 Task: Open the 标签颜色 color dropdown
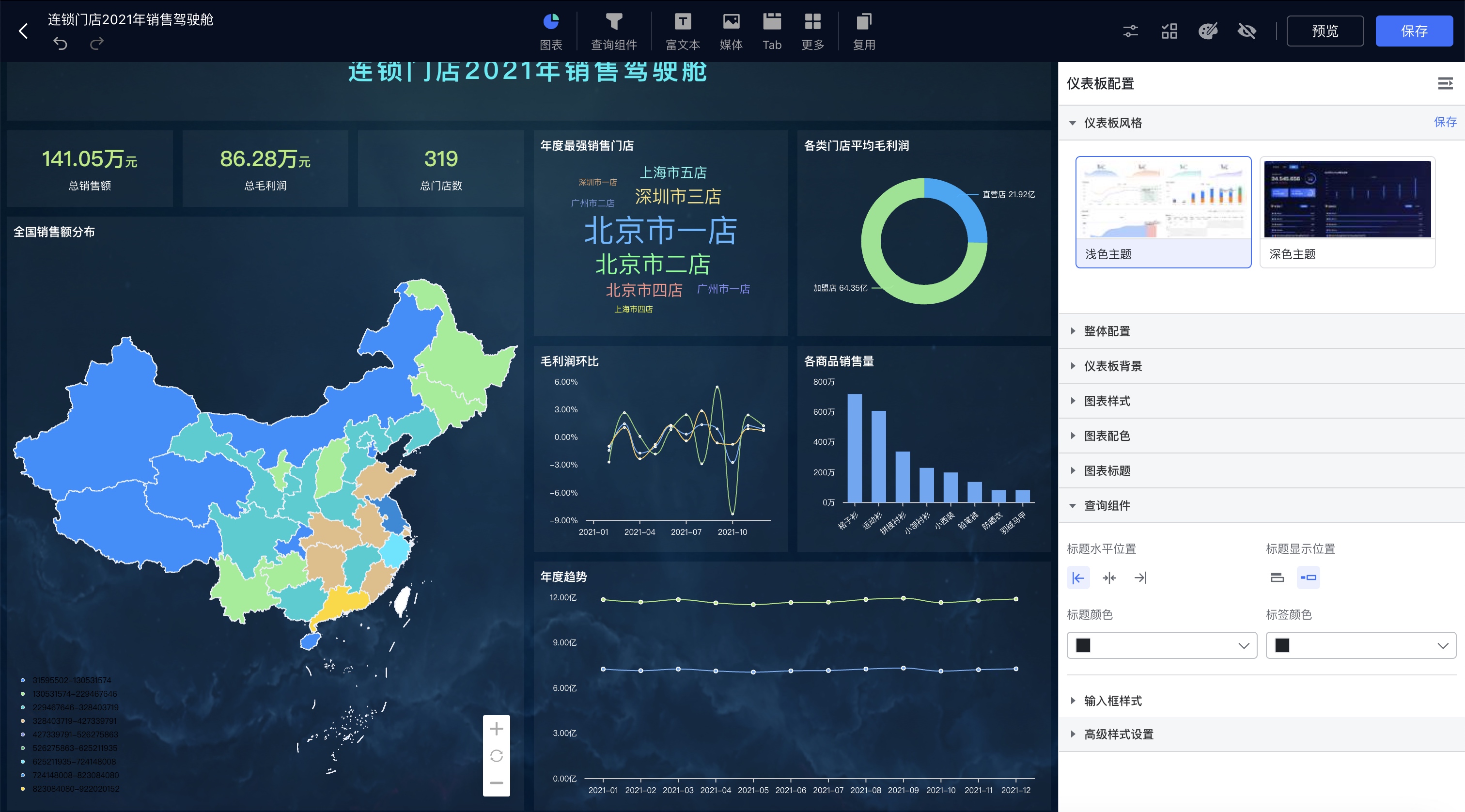pyautogui.click(x=1360, y=645)
